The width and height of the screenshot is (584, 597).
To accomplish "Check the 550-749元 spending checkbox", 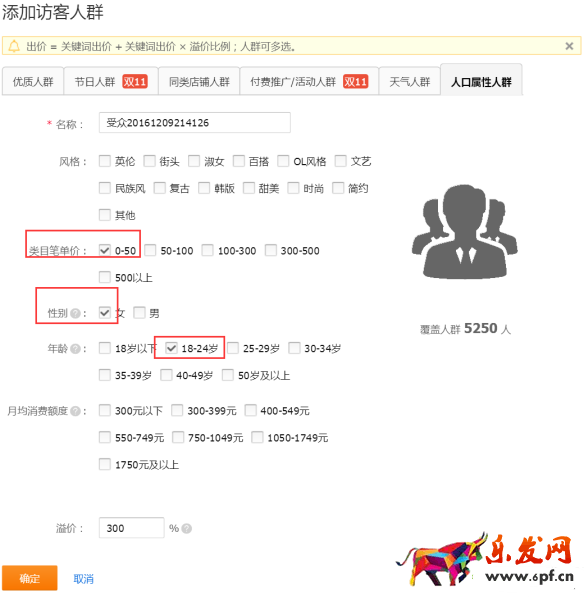I will tap(105, 437).
